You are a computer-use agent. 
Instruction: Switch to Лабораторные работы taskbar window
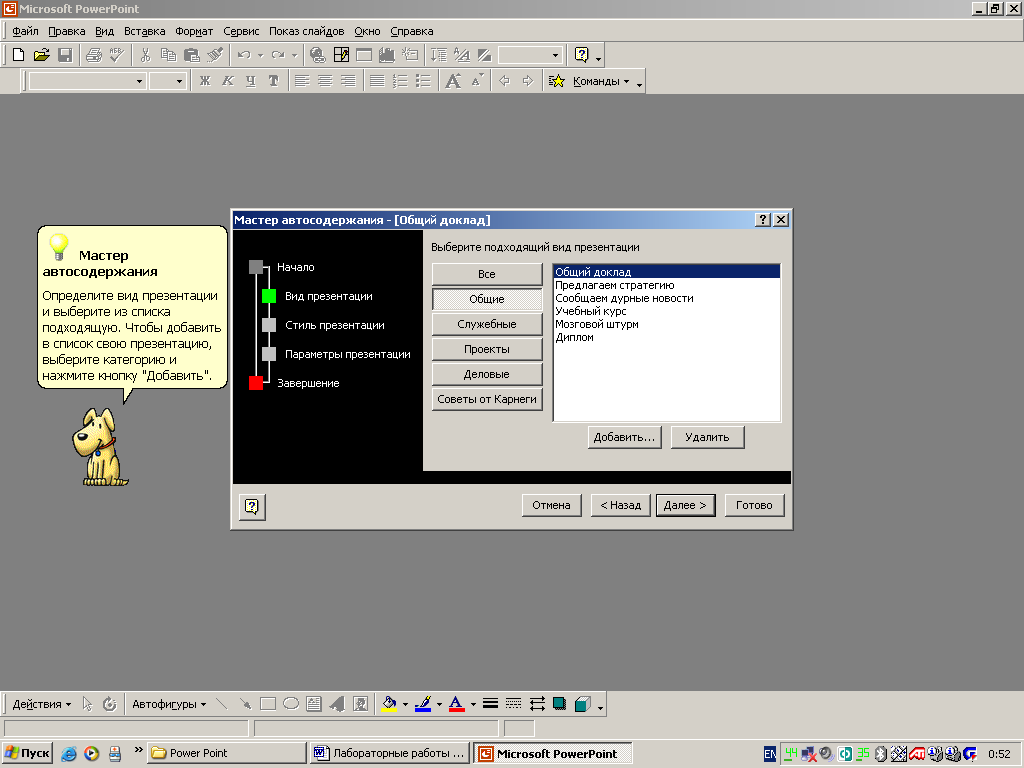click(390, 753)
